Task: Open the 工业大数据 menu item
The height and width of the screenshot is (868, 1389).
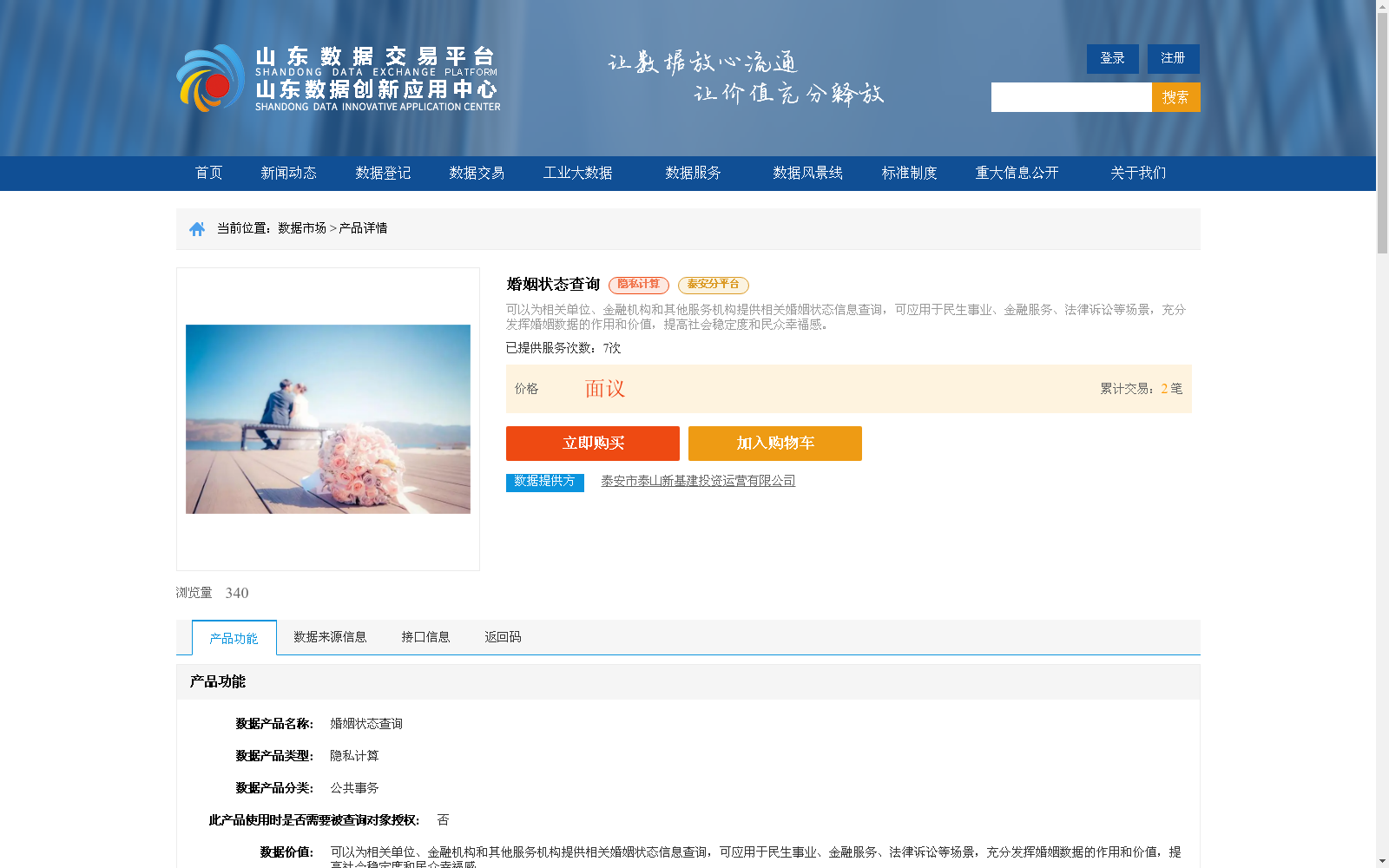Action: click(578, 173)
